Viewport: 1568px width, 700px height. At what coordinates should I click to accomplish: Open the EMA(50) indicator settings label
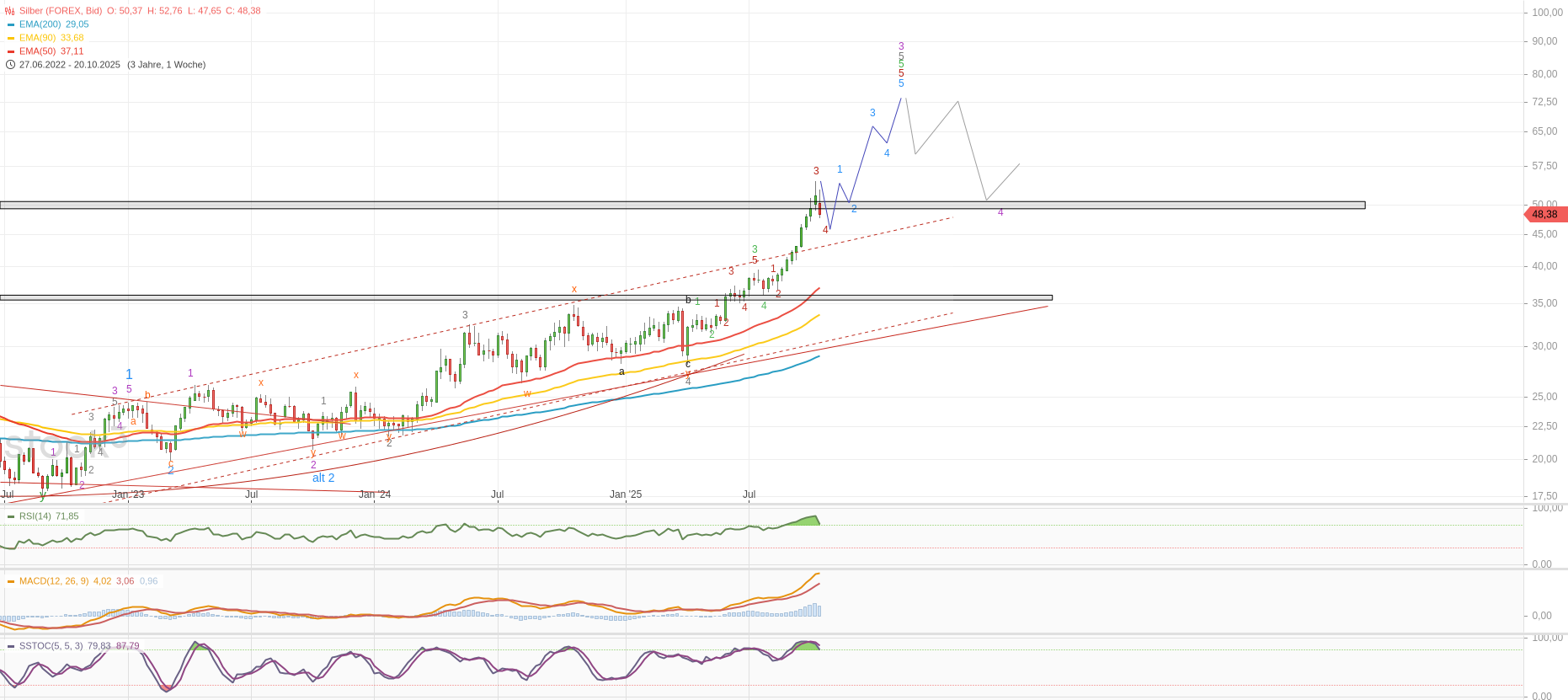[37, 51]
